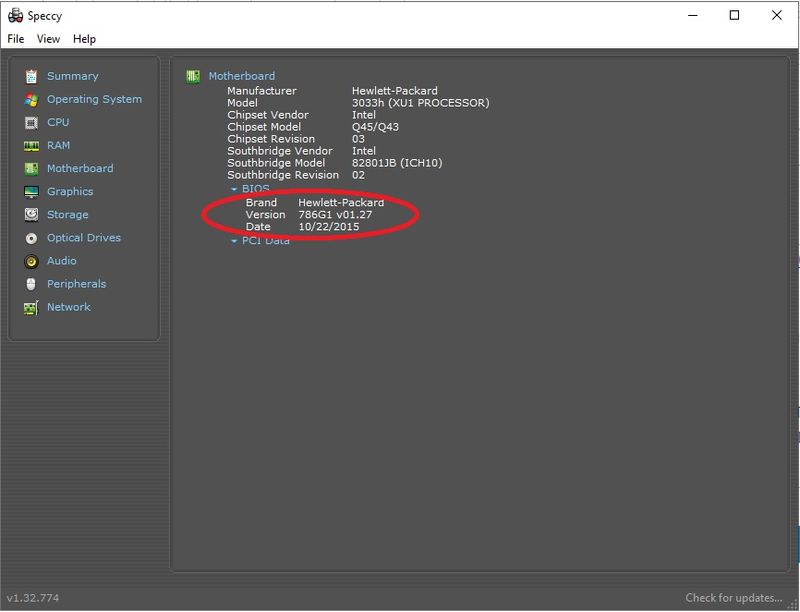This screenshot has height=612, width=800.
Task: Select model value 3033h (XU1 PROCESSOR)
Action: (x=420, y=103)
